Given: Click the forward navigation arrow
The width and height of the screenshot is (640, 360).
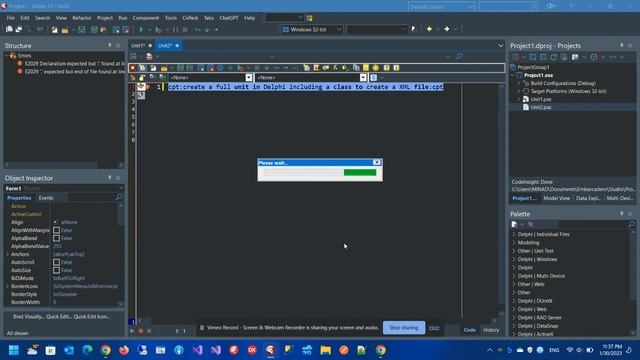Looking at the screenshot, I should click(447, 29).
